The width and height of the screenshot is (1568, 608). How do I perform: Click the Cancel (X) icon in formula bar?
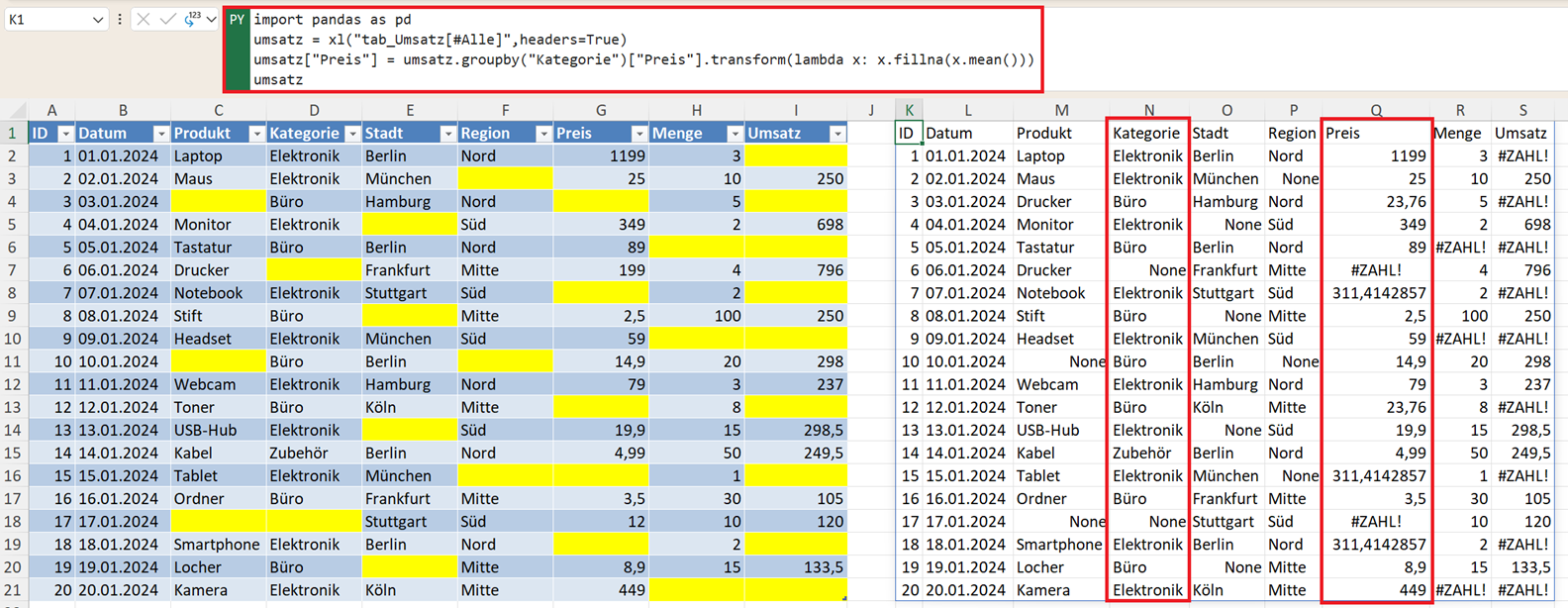[x=144, y=20]
